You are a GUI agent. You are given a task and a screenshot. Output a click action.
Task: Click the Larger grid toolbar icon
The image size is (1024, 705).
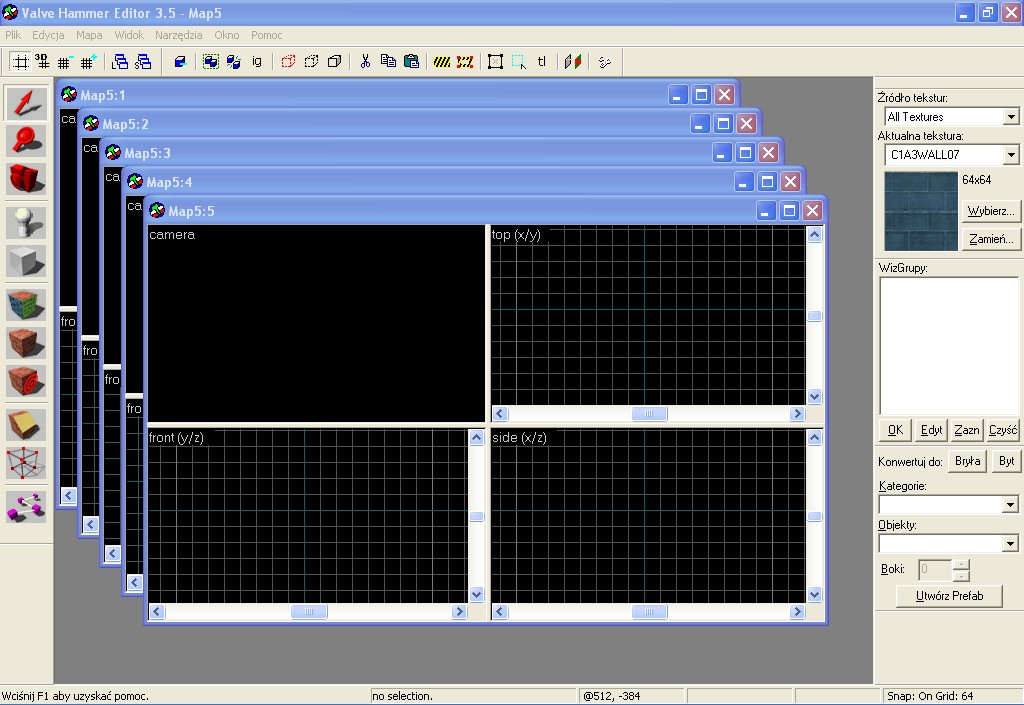click(x=88, y=62)
